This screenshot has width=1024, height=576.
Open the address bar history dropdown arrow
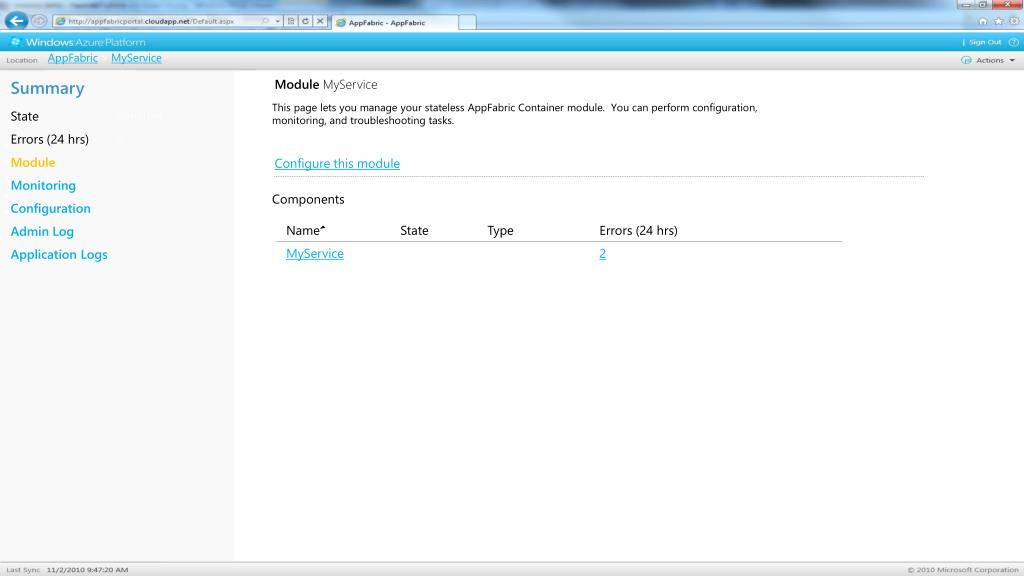pos(278,21)
